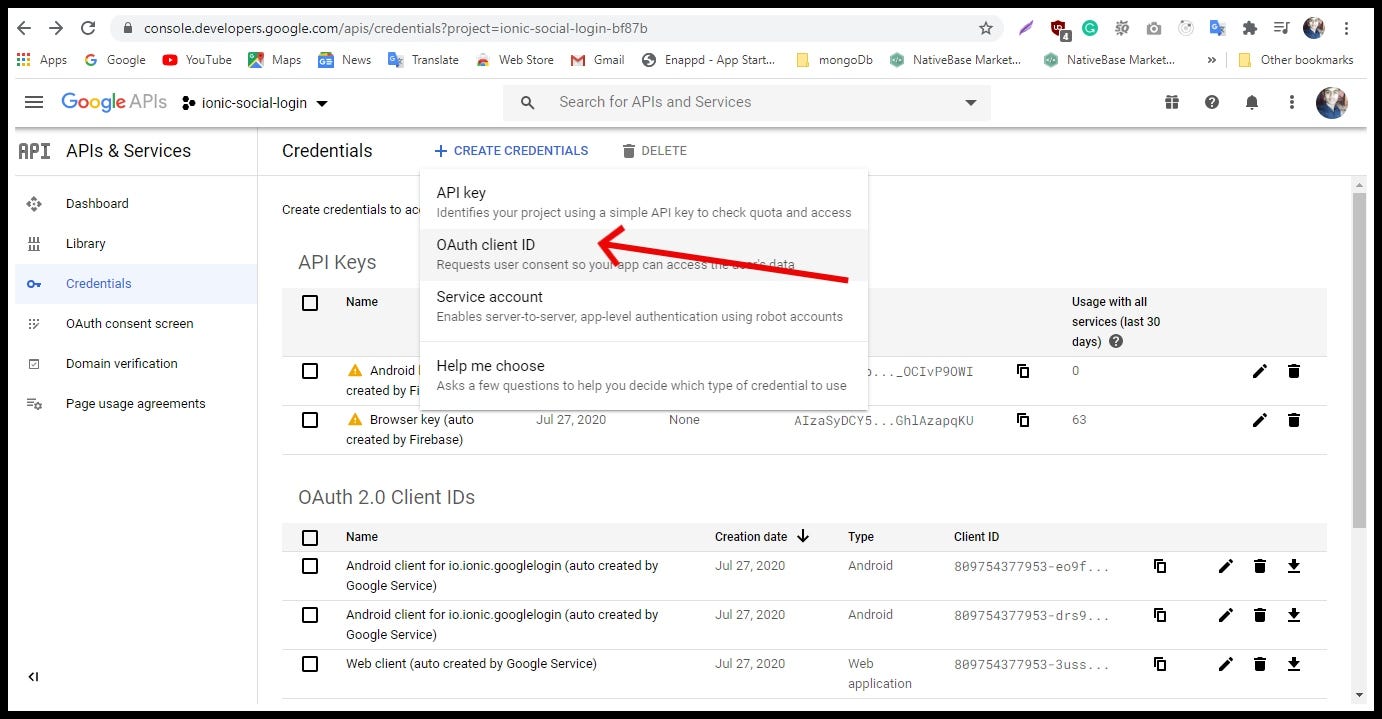Viewport: 1382px width, 719px height.
Task: Show more bookmarks chevron
Action: [x=1212, y=60]
